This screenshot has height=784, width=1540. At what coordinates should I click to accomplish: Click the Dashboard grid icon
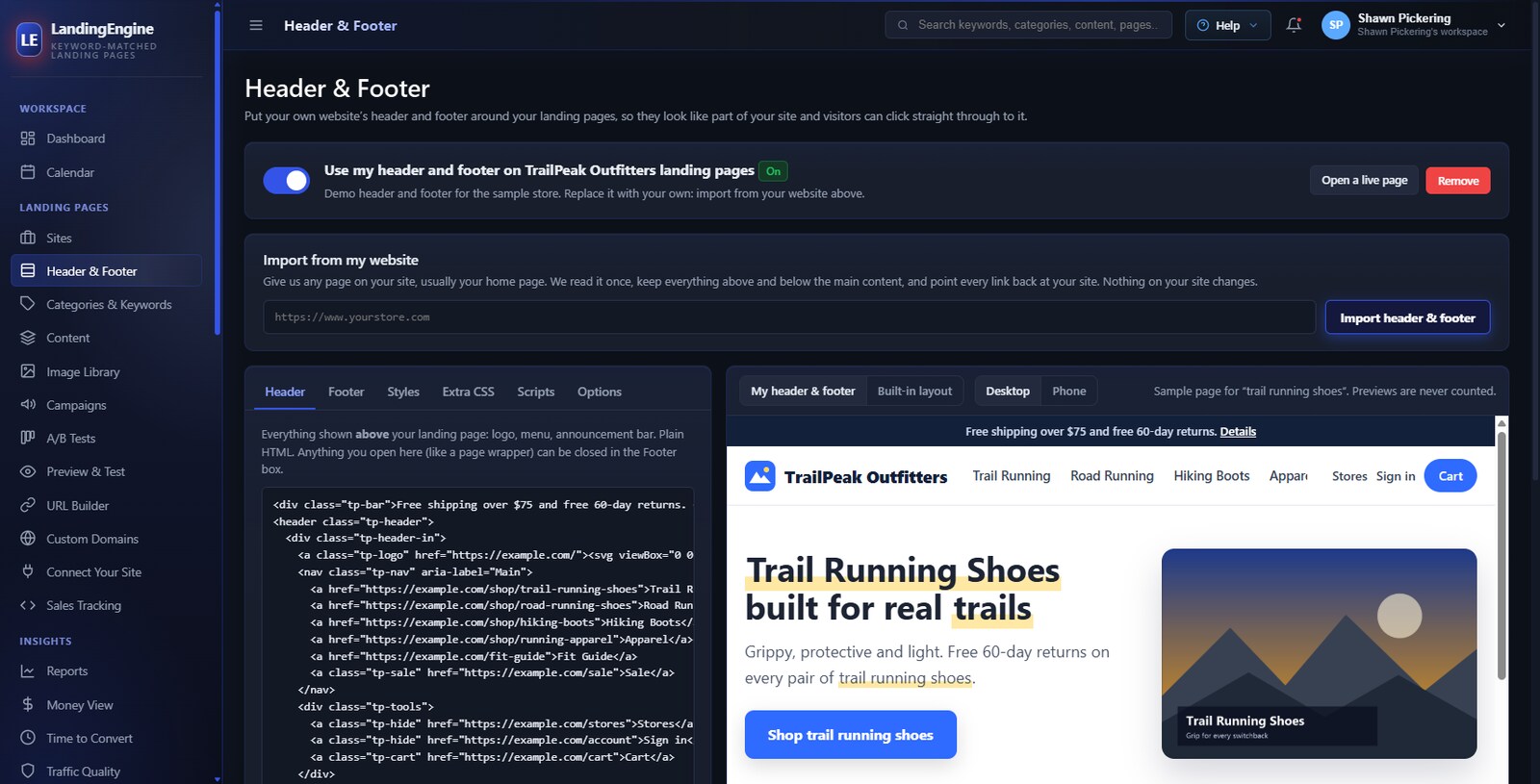pyautogui.click(x=28, y=139)
